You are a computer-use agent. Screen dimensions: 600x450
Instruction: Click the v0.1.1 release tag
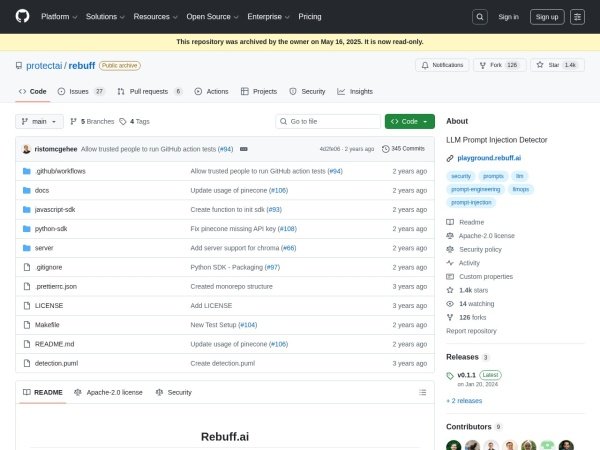(x=466, y=375)
